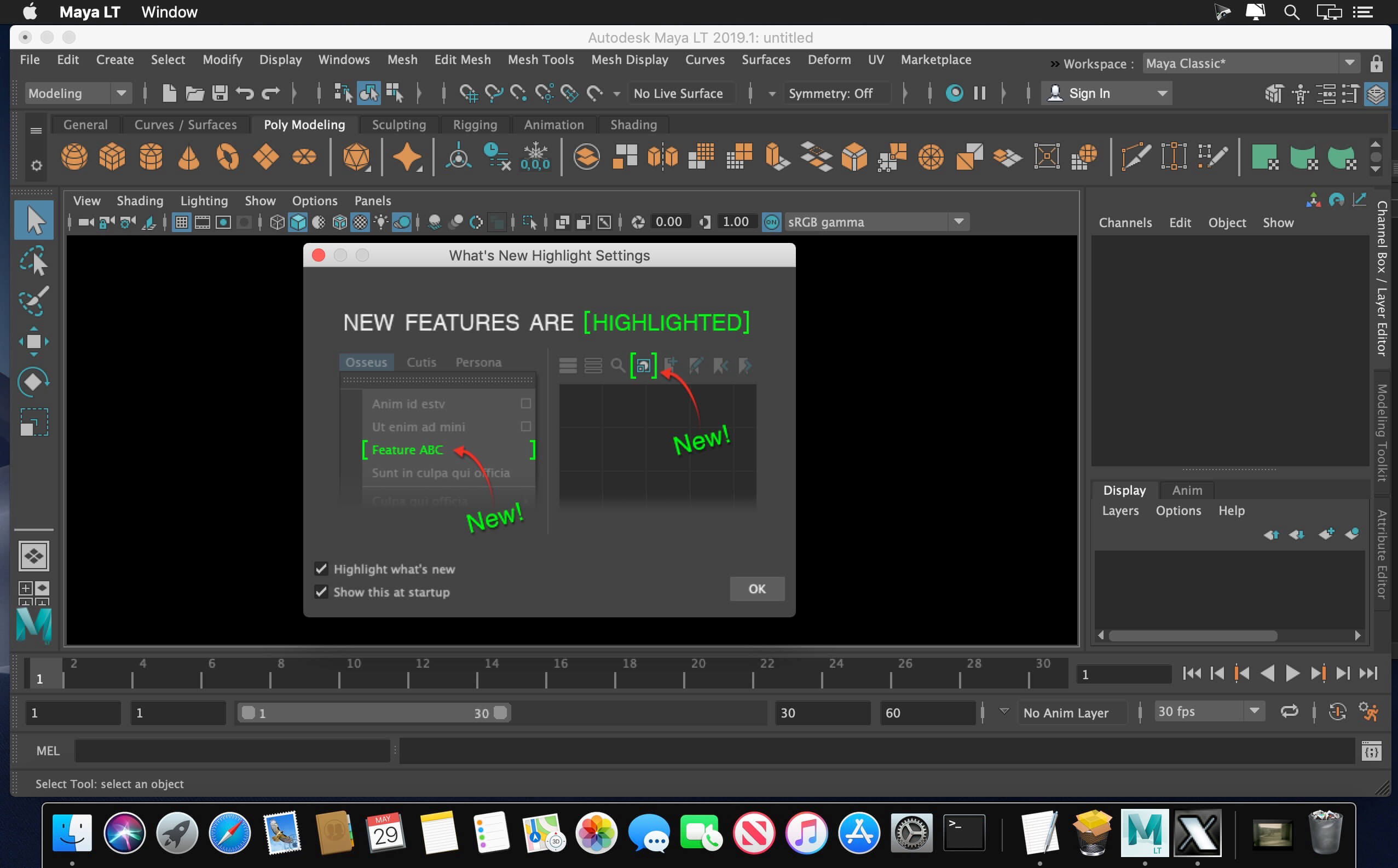Expand the Workspace dropdown menu
The width and height of the screenshot is (1398, 868).
click(x=1350, y=62)
